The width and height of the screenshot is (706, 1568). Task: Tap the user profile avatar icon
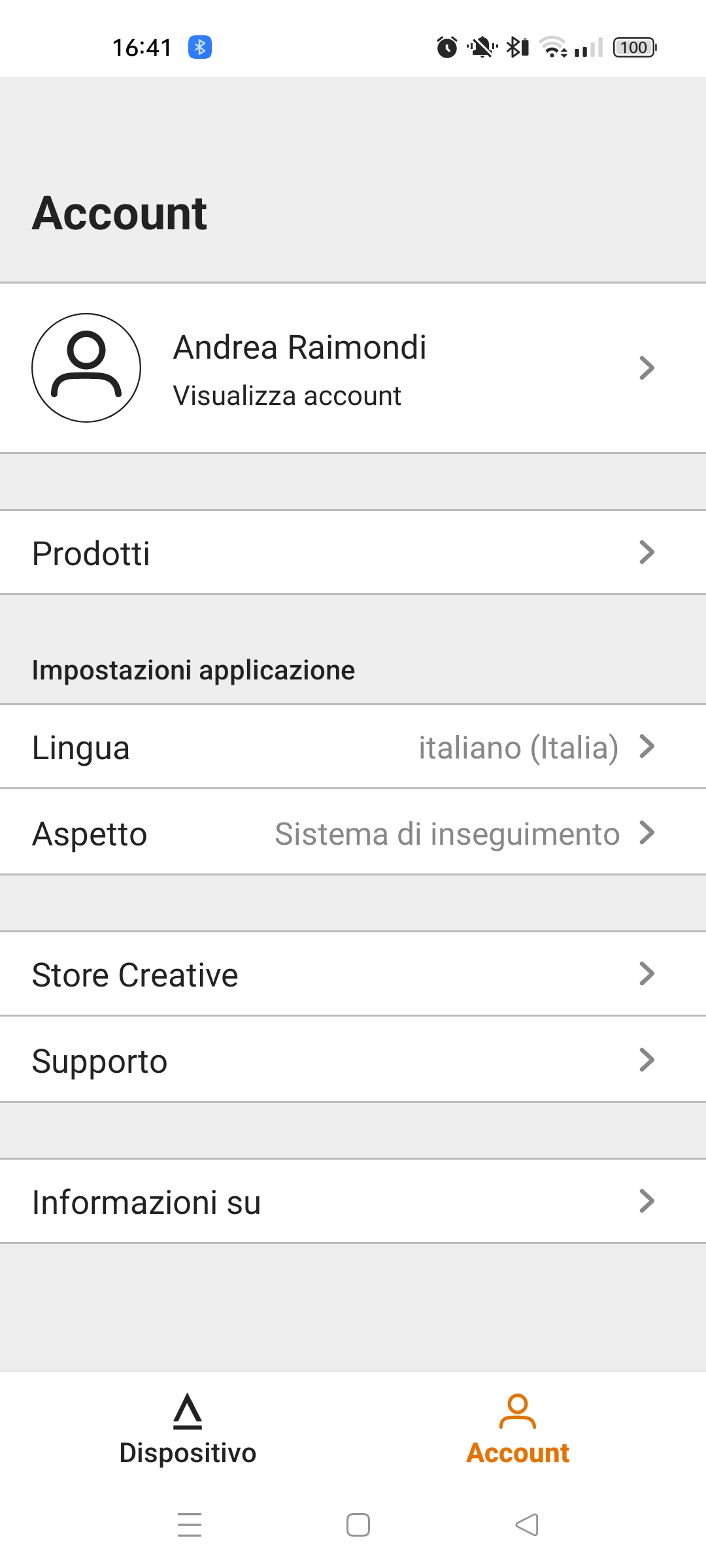[x=86, y=368]
